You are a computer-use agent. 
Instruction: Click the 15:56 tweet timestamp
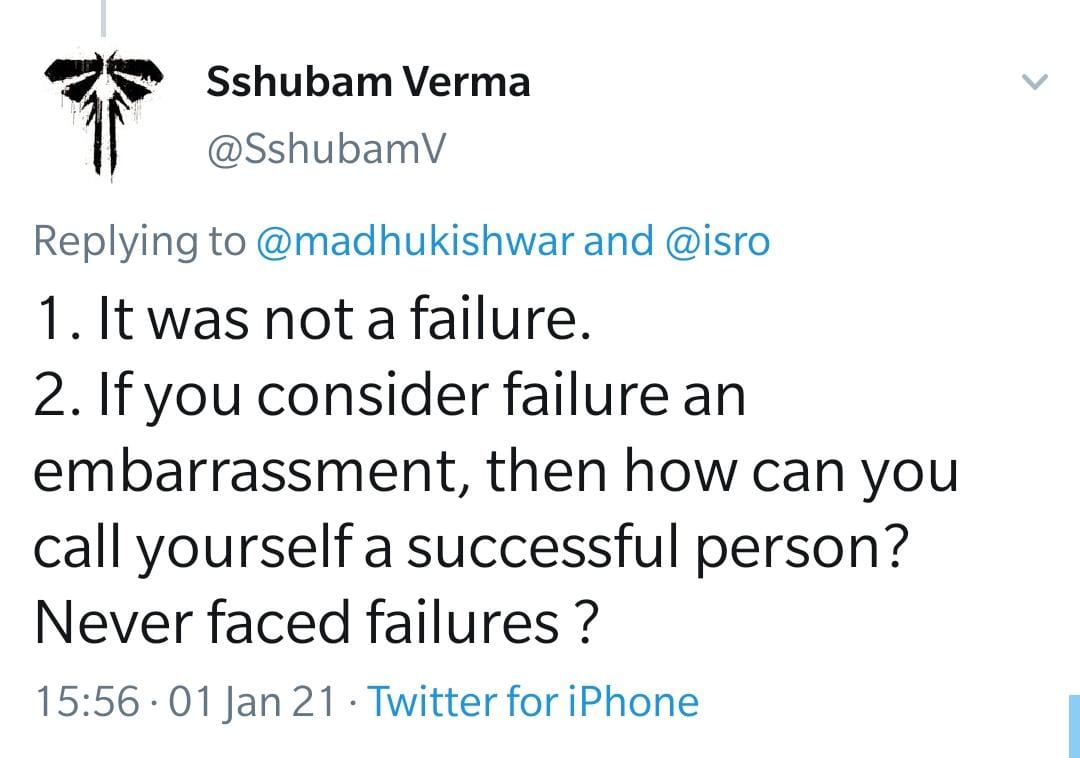click(86, 701)
